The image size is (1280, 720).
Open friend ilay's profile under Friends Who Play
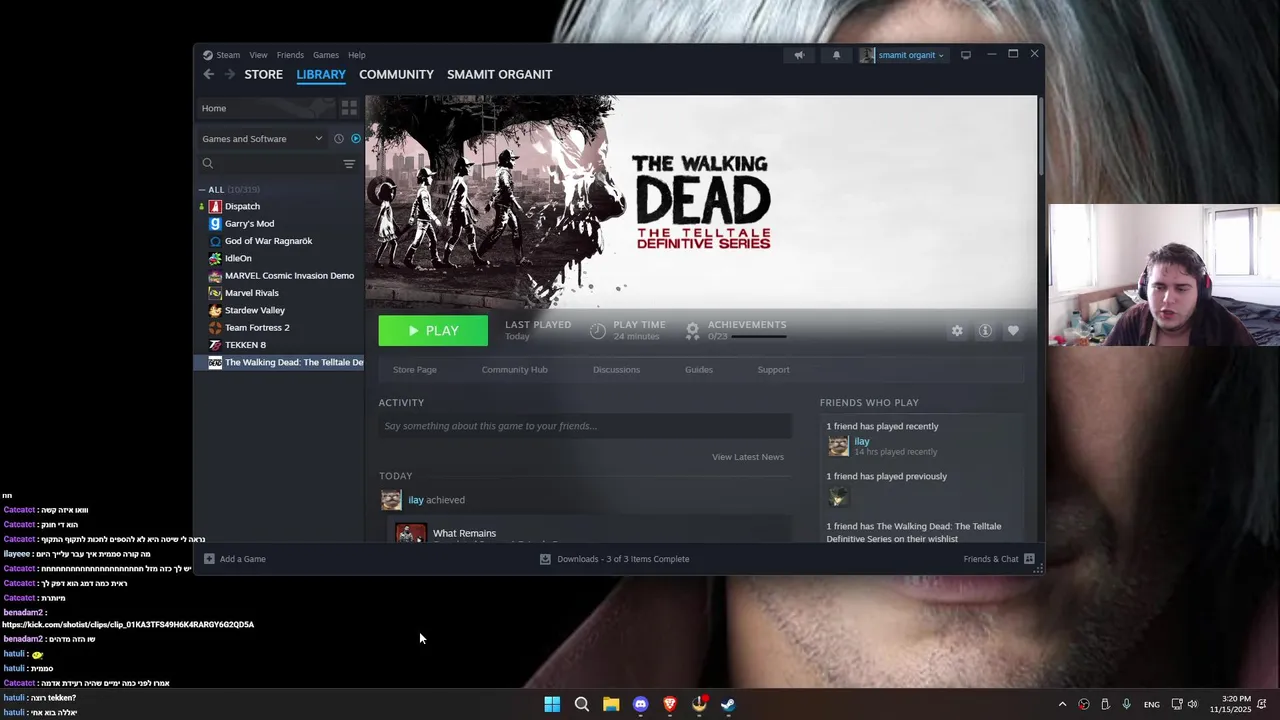pos(862,441)
